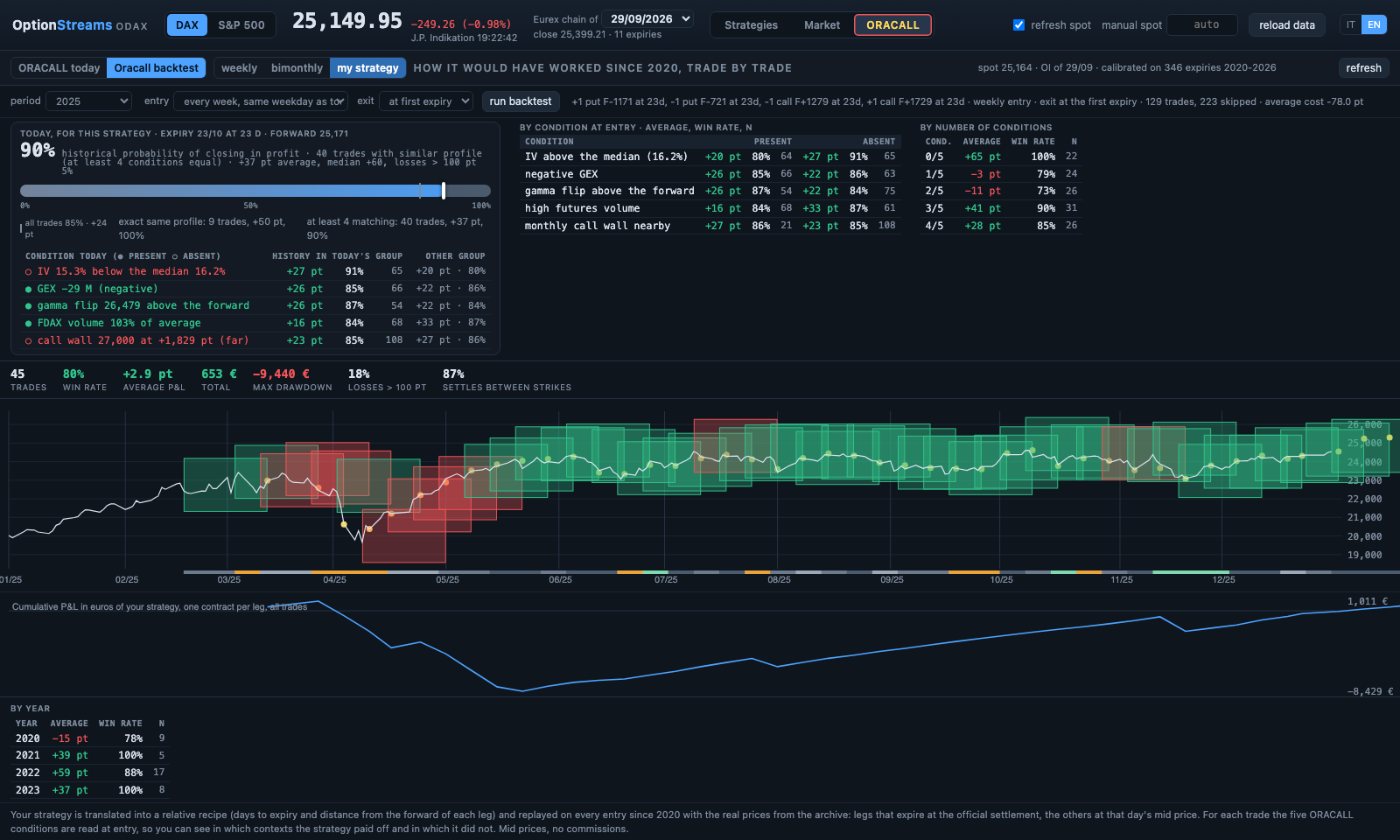1400x840 pixels.
Task: Open the ORACALL tab
Action: click(892, 25)
